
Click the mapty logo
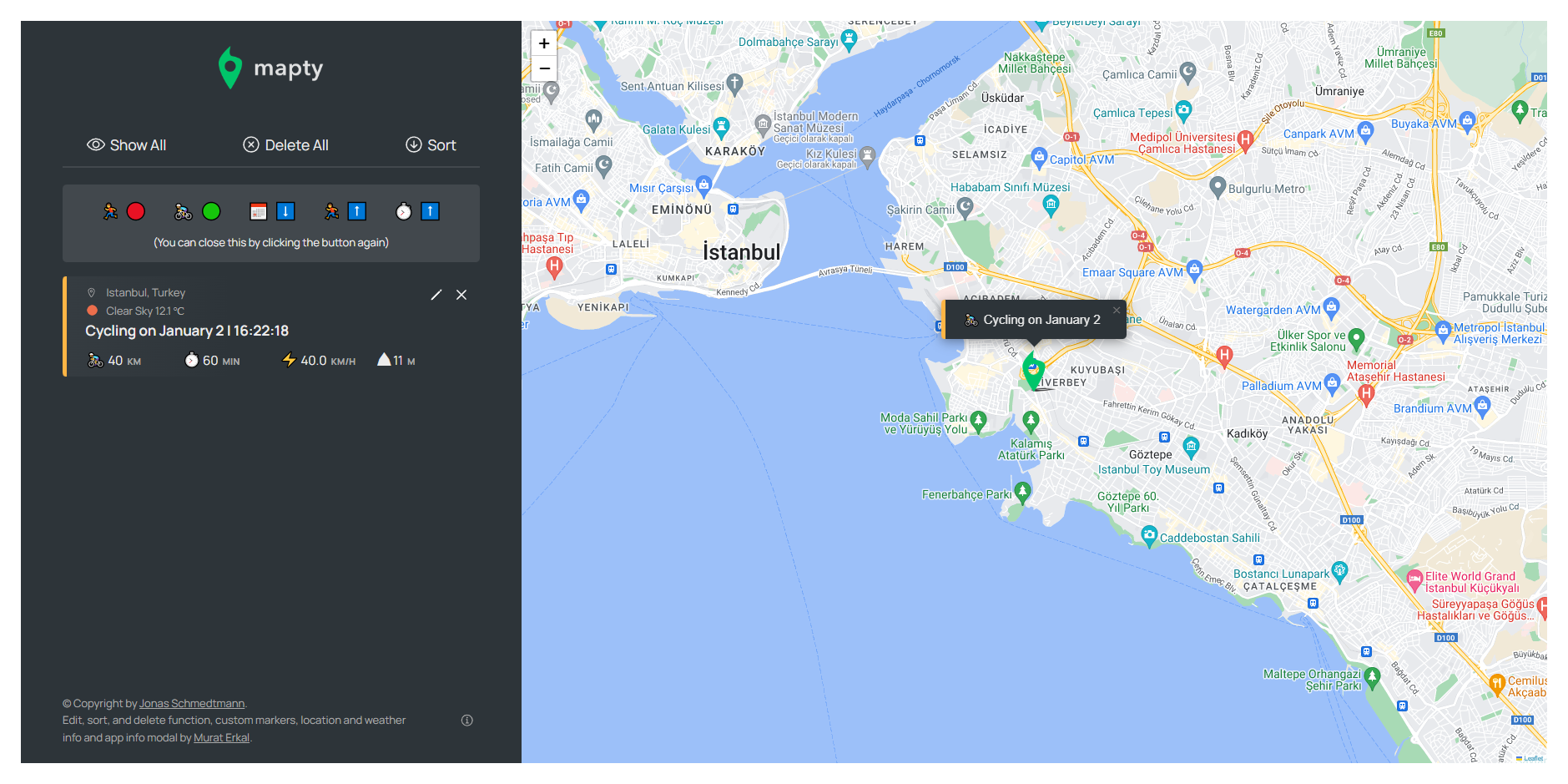pos(270,68)
